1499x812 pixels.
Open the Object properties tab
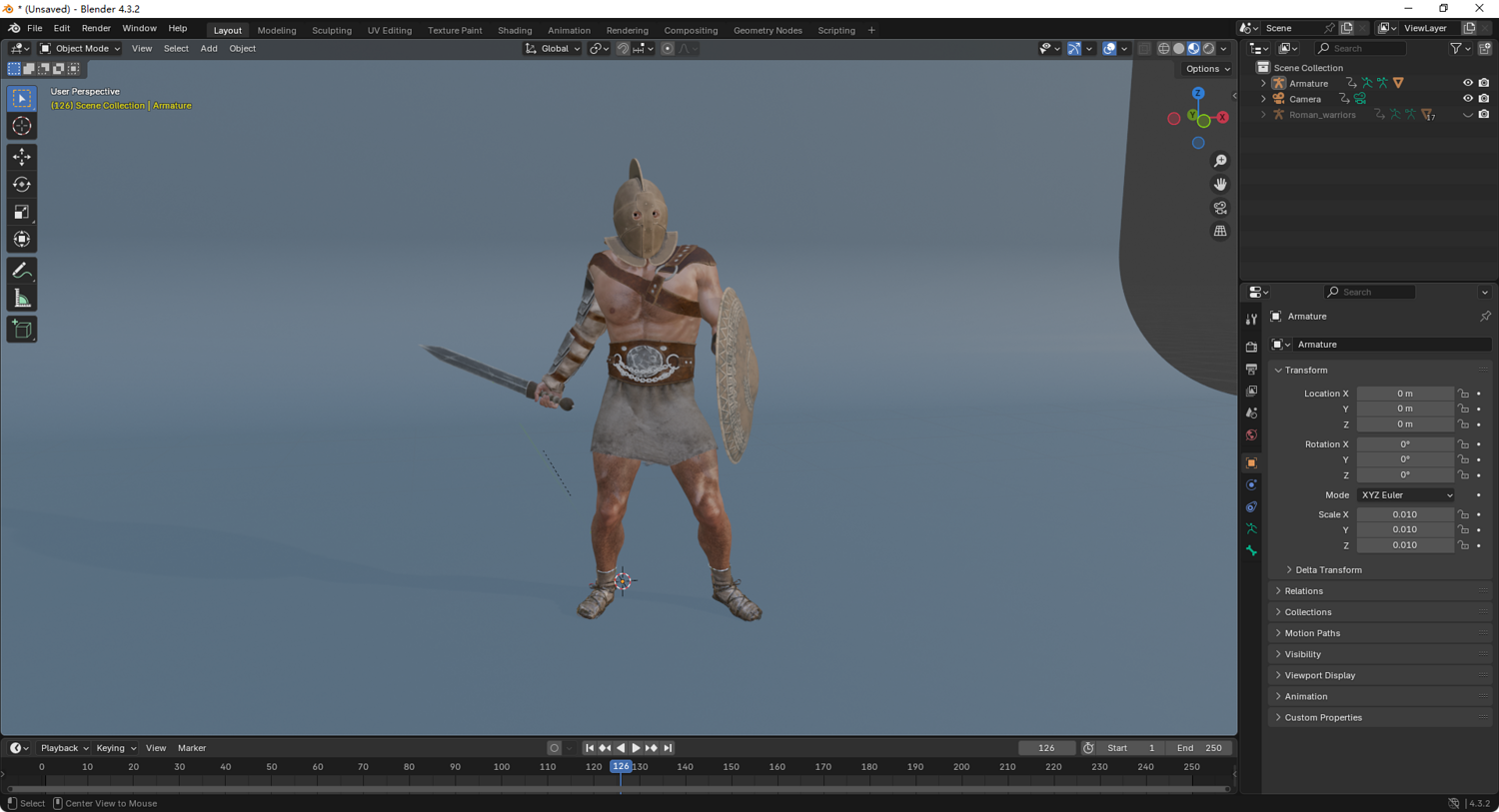pyautogui.click(x=1251, y=463)
